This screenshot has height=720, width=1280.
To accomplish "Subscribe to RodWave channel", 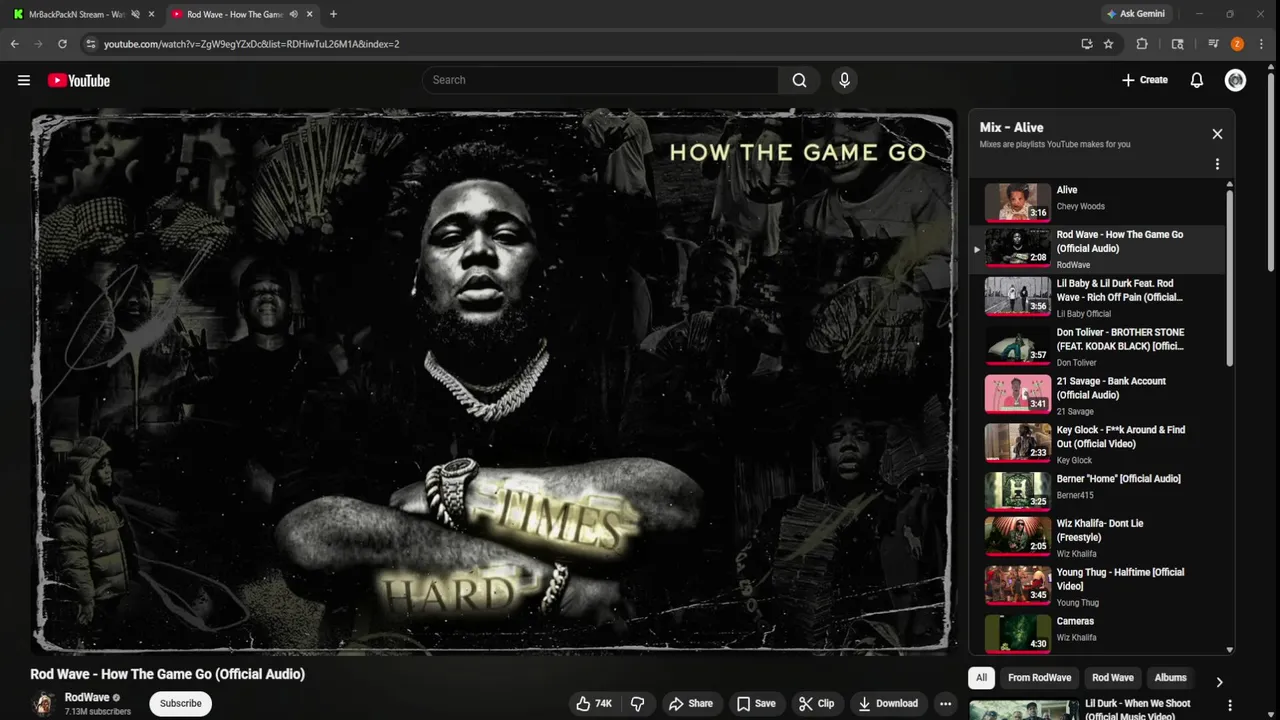I will pyautogui.click(x=181, y=703).
